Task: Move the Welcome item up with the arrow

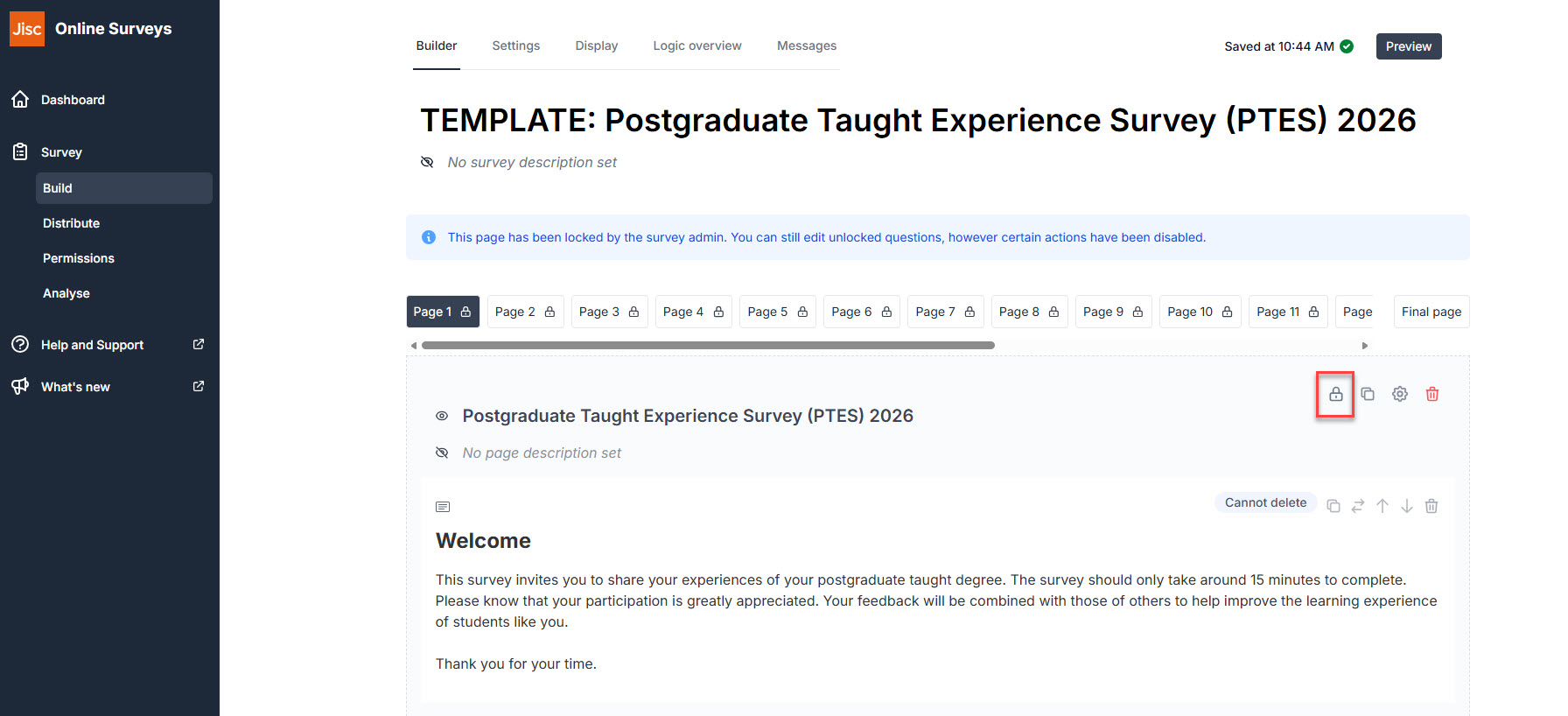Action: [x=1382, y=506]
